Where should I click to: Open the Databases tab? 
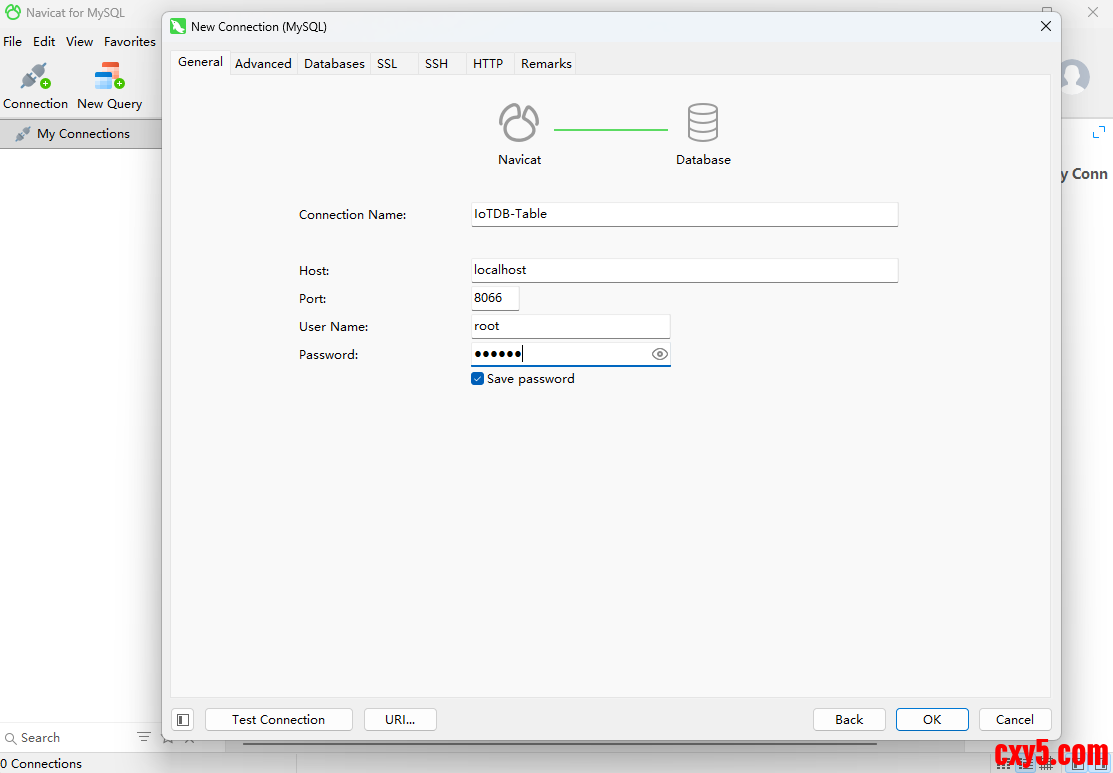tap(334, 64)
